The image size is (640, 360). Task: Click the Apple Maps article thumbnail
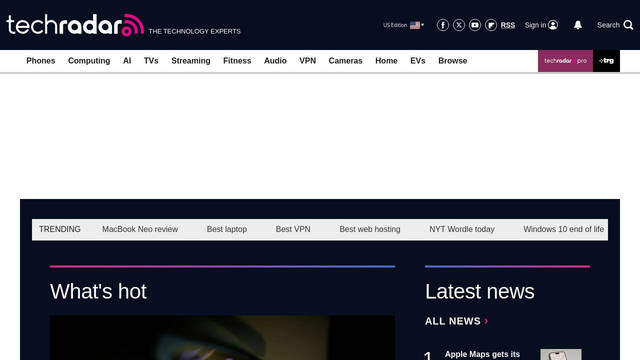click(x=561, y=354)
